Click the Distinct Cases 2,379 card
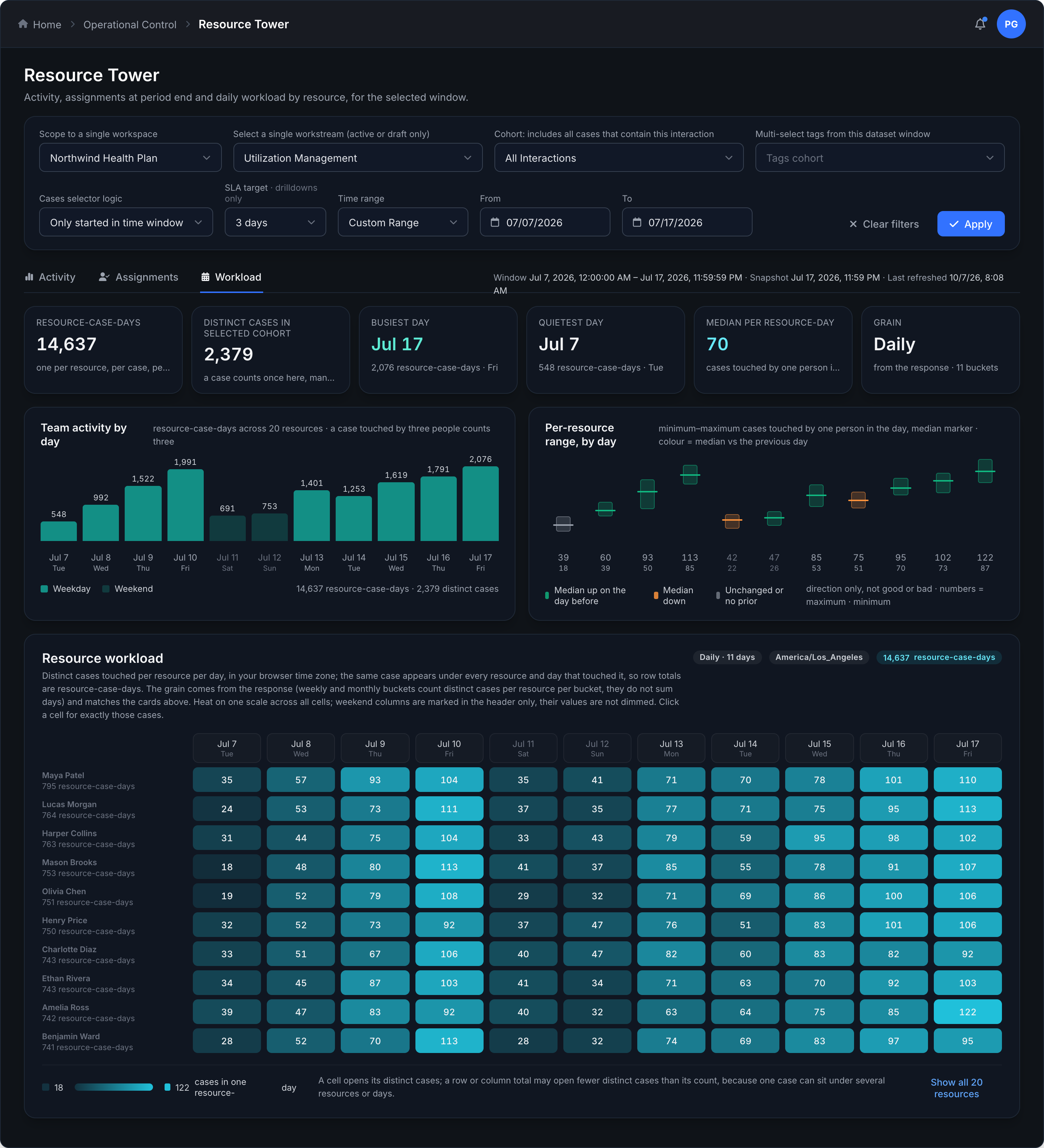The height and width of the screenshot is (1148, 1044). [x=270, y=350]
